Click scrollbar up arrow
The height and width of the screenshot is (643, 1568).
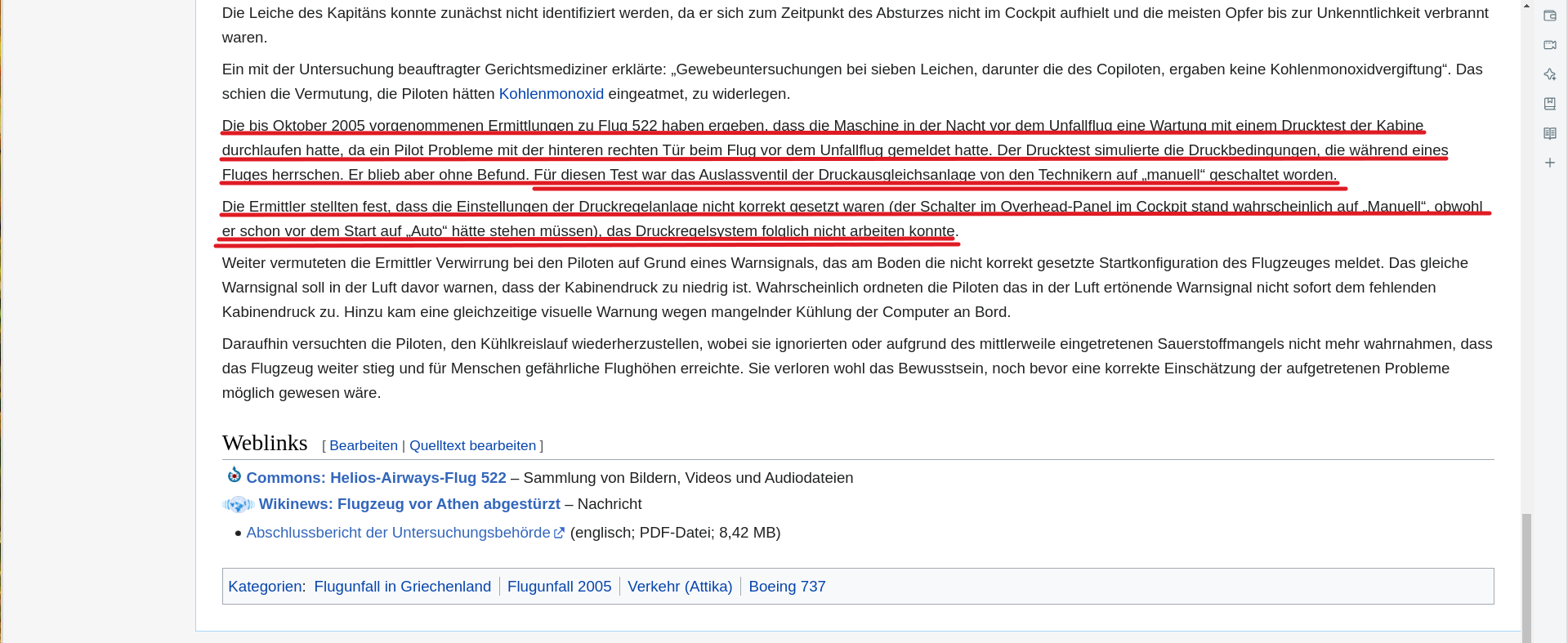(1526, 6)
